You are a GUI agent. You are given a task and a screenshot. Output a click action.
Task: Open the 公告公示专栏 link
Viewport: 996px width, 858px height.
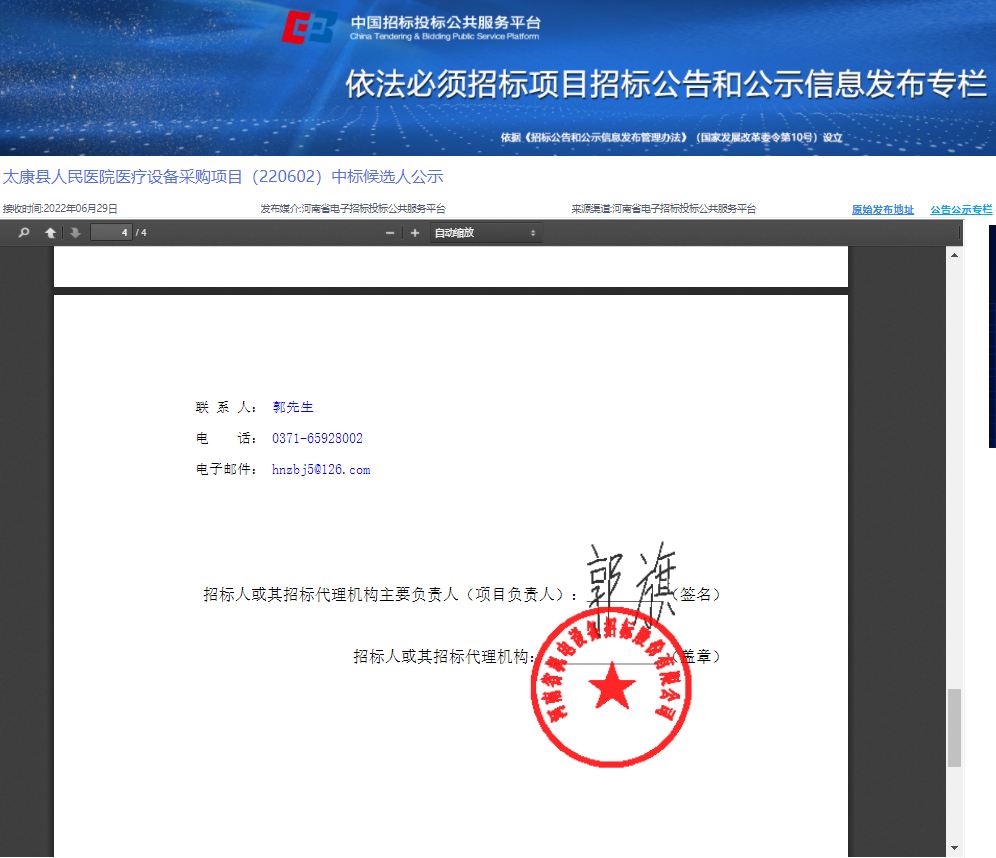click(x=961, y=210)
